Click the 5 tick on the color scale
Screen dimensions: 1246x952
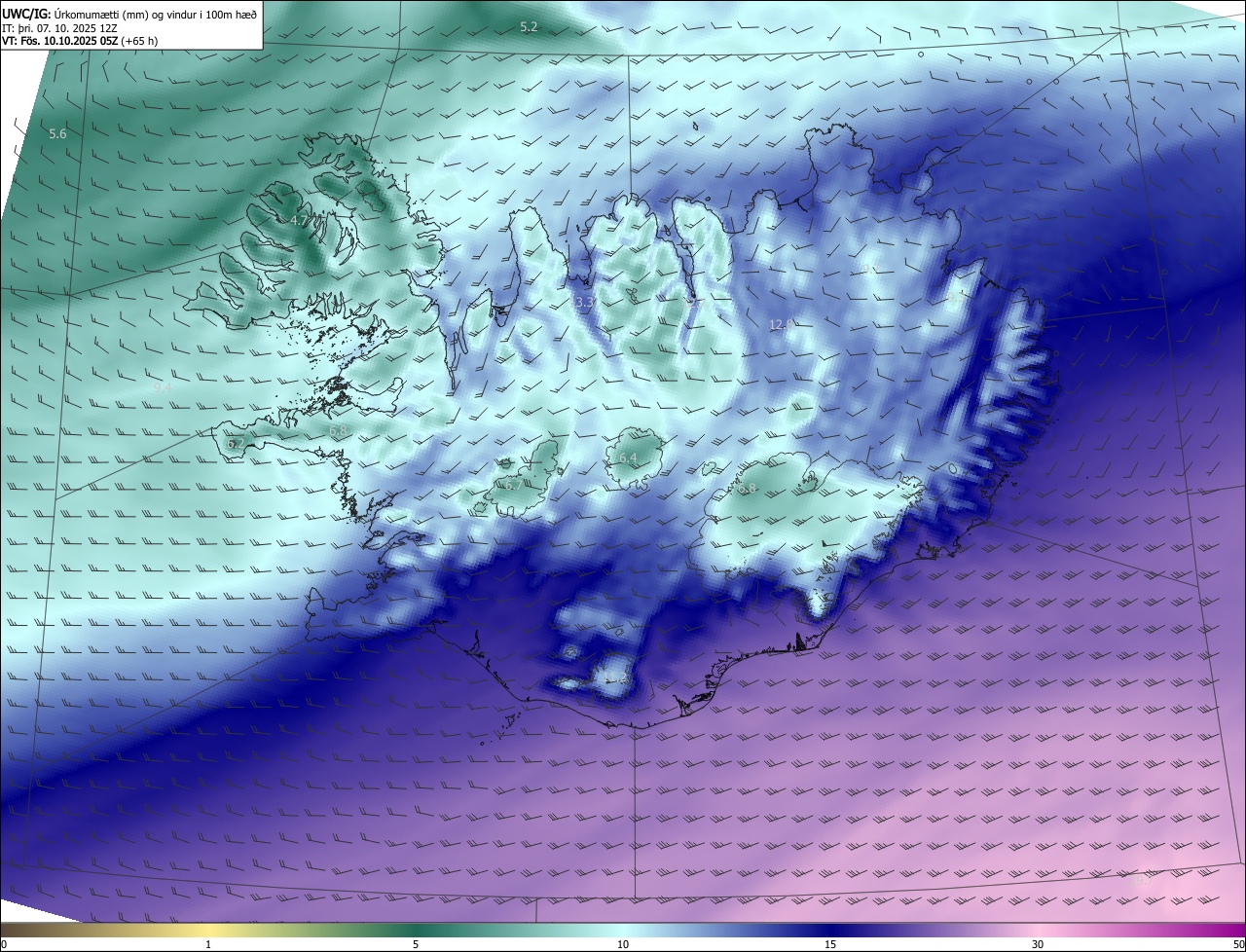[416, 944]
